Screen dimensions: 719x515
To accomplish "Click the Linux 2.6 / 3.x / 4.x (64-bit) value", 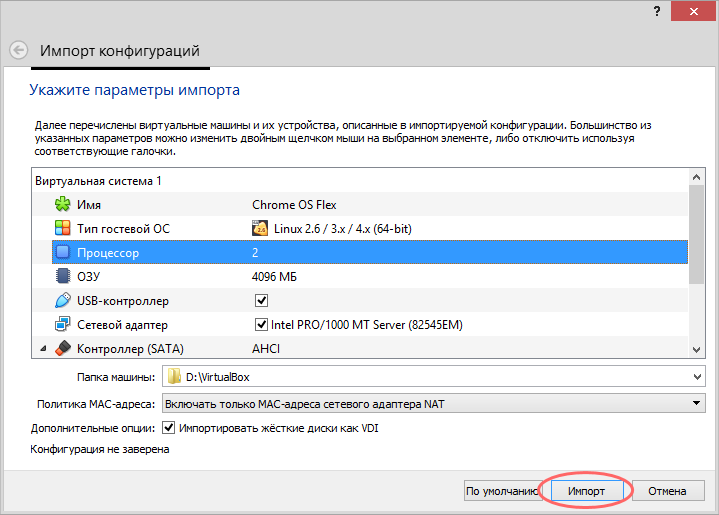I will [x=343, y=228].
